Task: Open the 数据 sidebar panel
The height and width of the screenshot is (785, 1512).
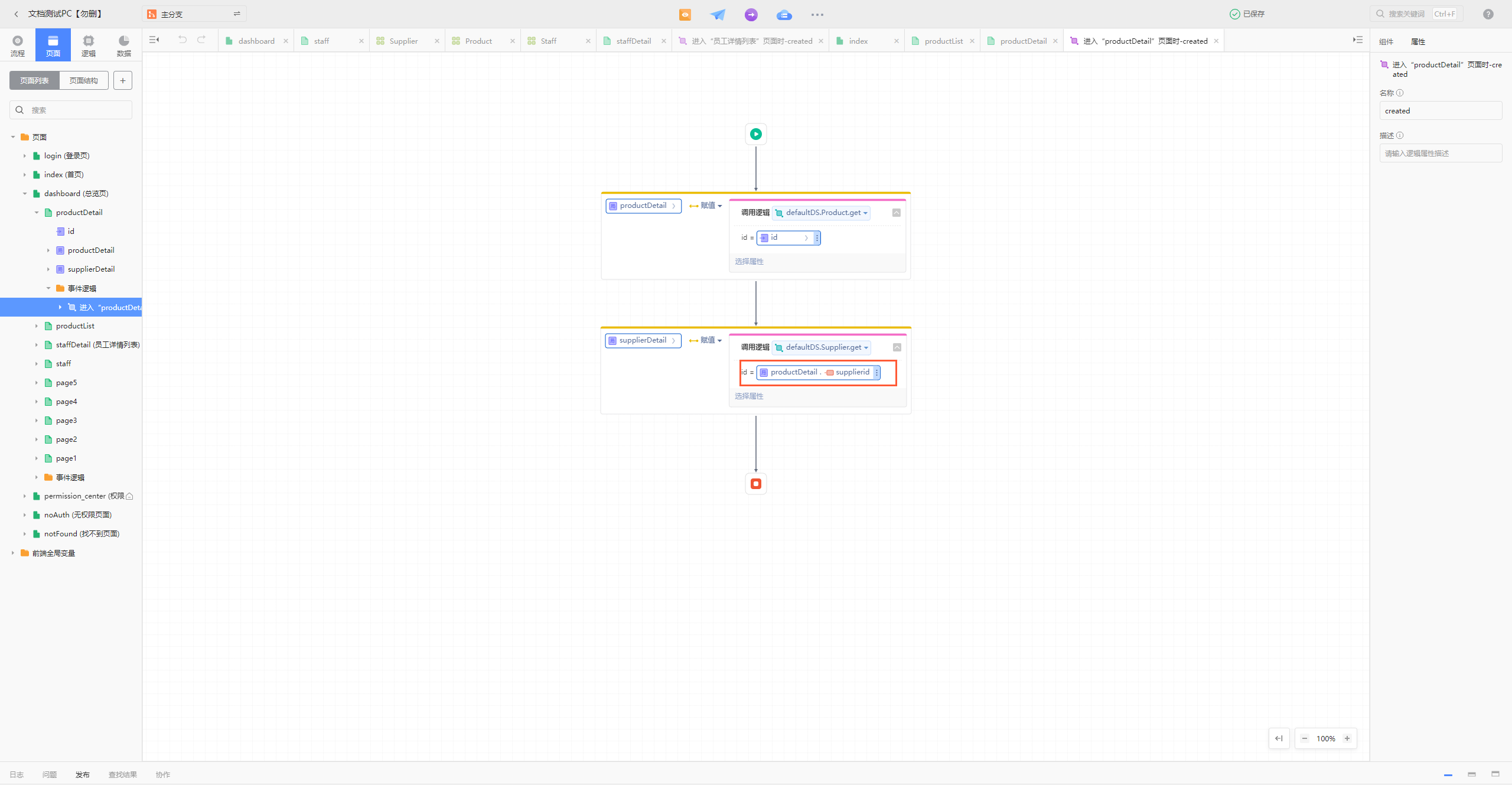Action: point(124,45)
